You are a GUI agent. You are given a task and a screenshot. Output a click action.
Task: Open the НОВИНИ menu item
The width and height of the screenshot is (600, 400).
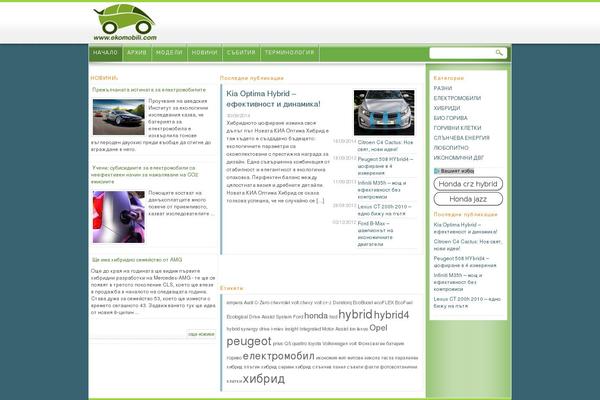205,53
